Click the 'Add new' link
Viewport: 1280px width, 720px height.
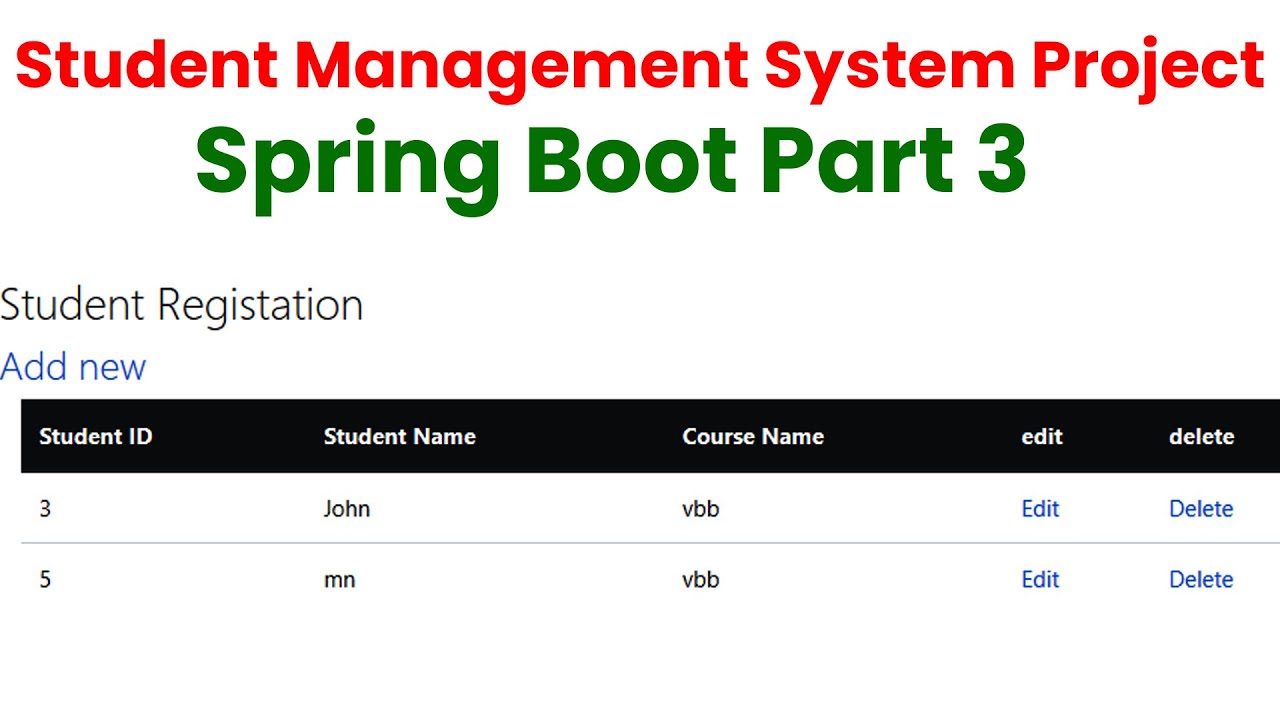(x=73, y=367)
